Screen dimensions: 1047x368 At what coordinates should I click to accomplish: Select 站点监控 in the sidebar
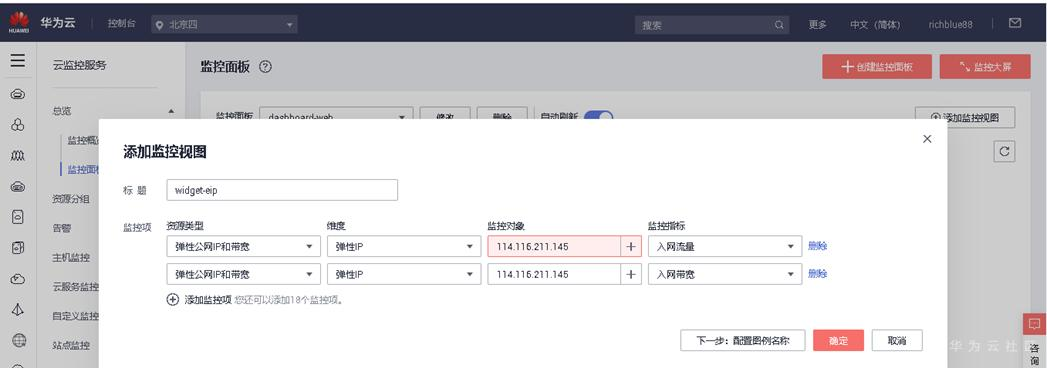coord(71,345)
